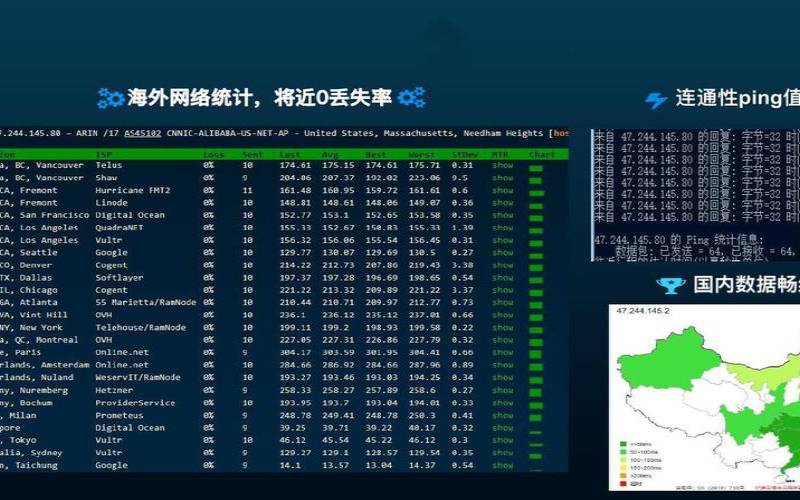Click the 连通性ping值 heading text
800x500 pixels.
click(x=738, y=98)
